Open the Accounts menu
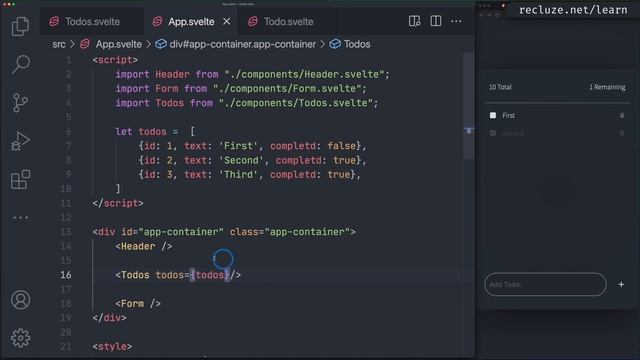The width and height of the screenshot is (640, 360). 20,300
